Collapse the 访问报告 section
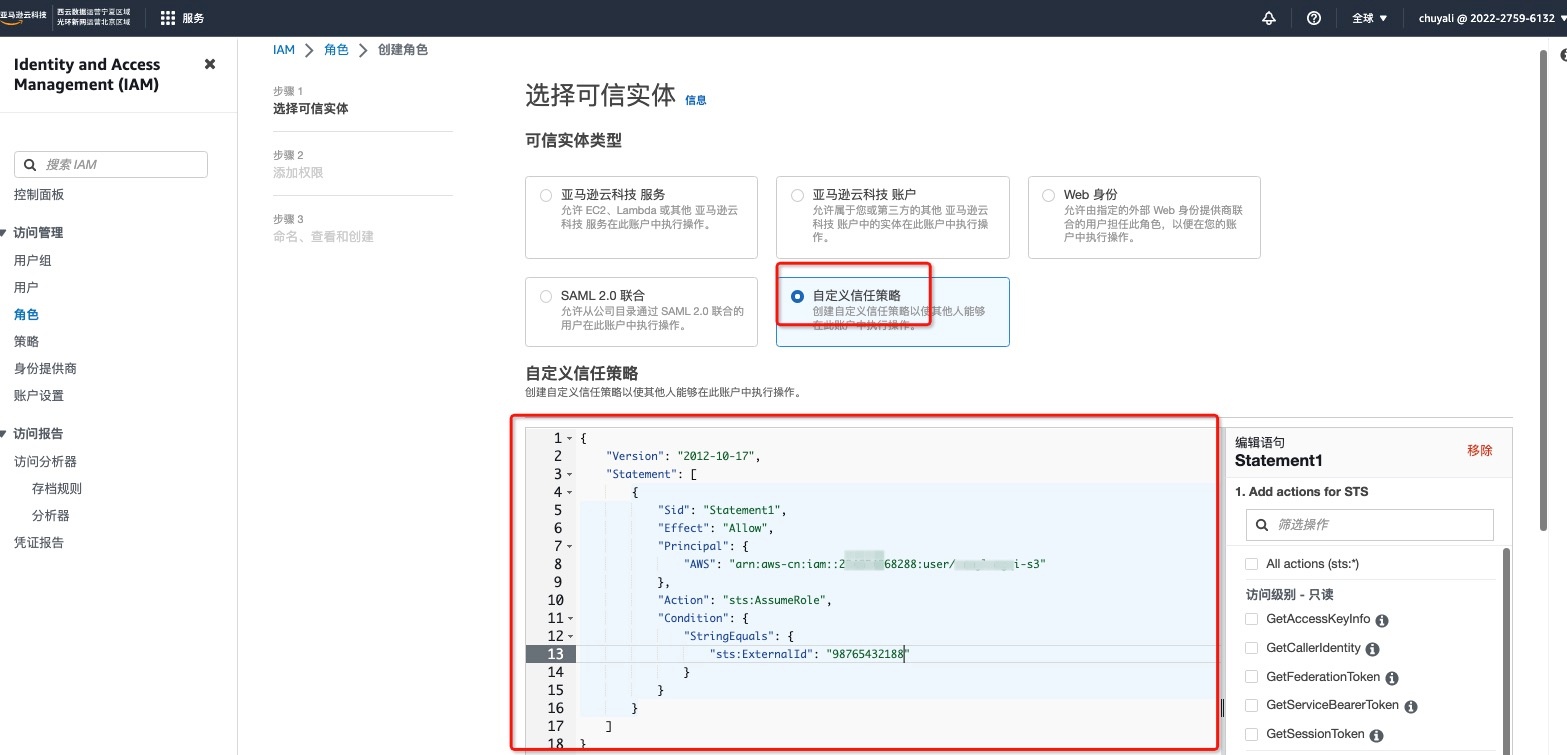 [x=5, y=434]
